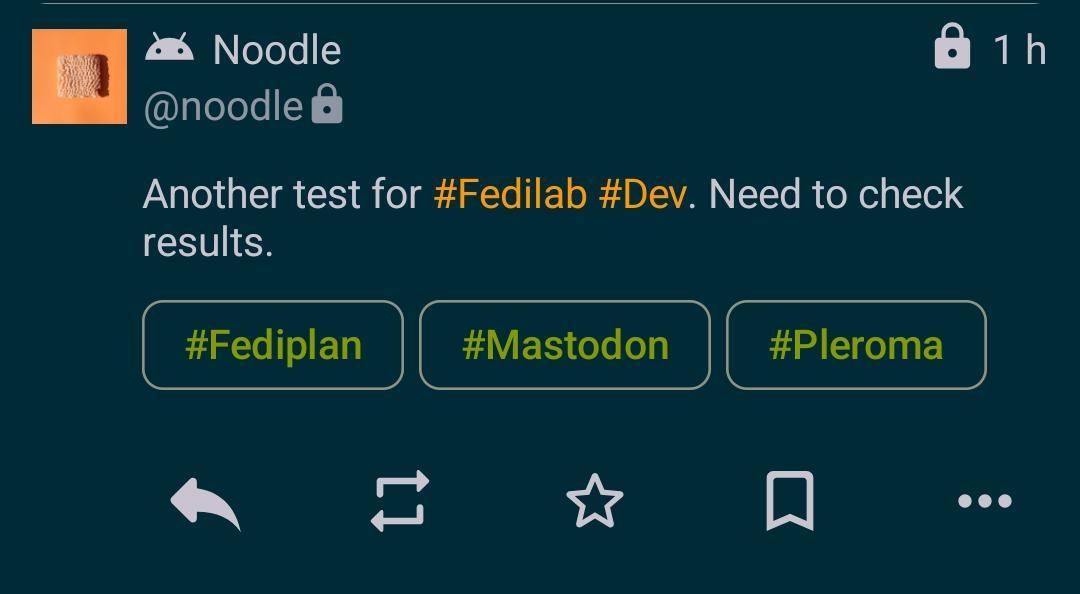Open Noodle's profile via the avatar image
Screen dimensions: 1080x594
coord(79,76)
